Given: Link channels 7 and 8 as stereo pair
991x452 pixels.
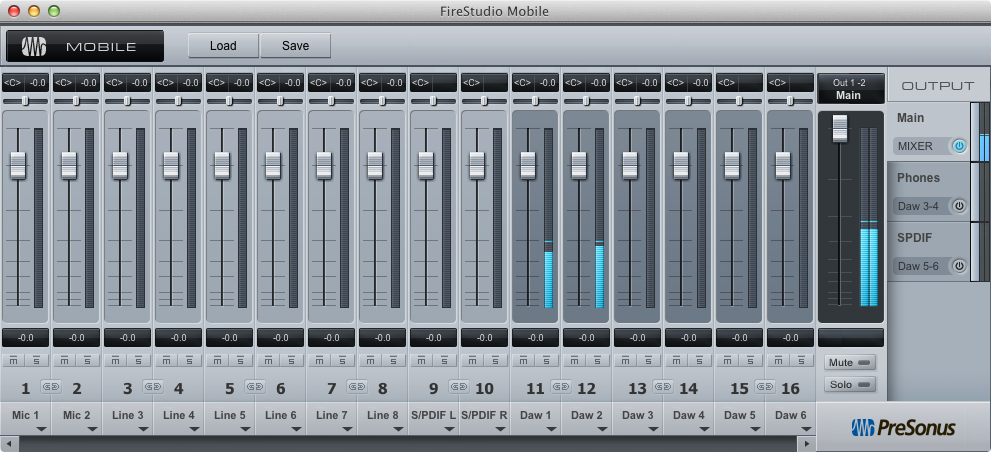Looking at the screenshot, I should point(357,386).
